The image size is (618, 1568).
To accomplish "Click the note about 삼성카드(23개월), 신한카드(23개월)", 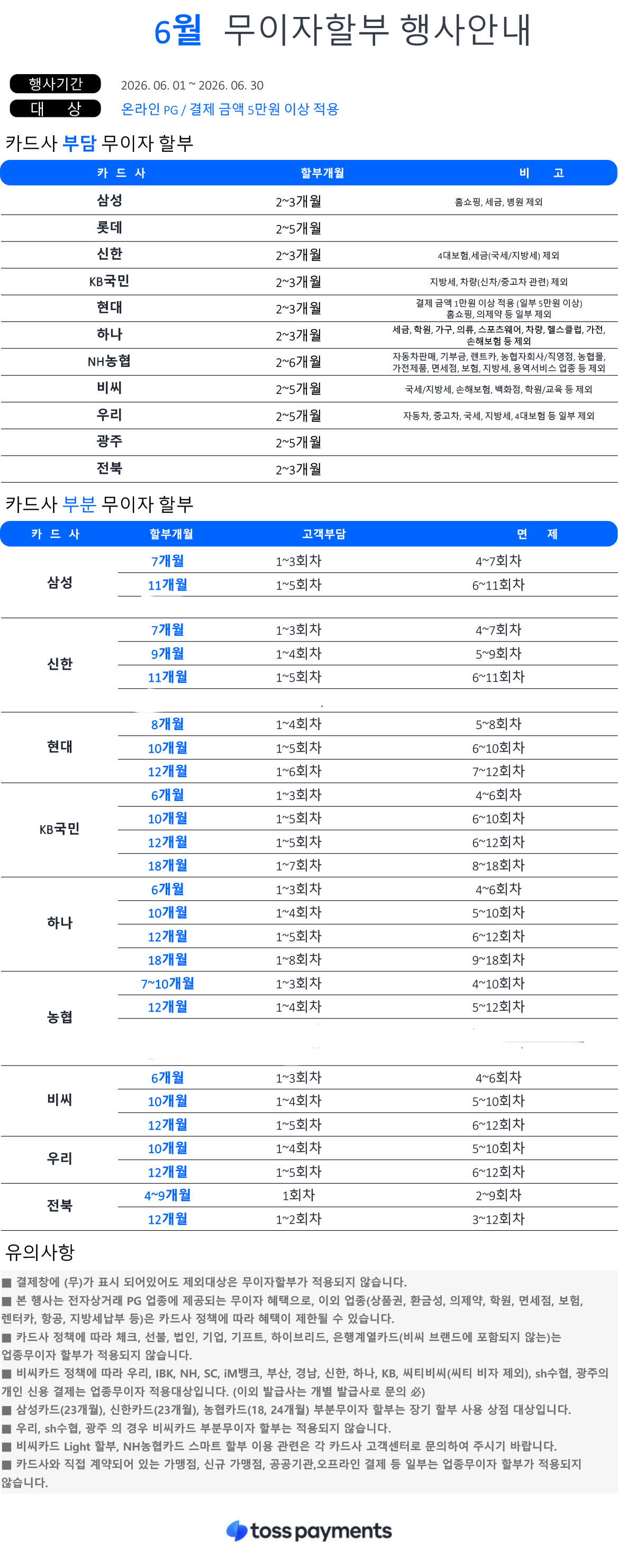I will (286, 1410).
